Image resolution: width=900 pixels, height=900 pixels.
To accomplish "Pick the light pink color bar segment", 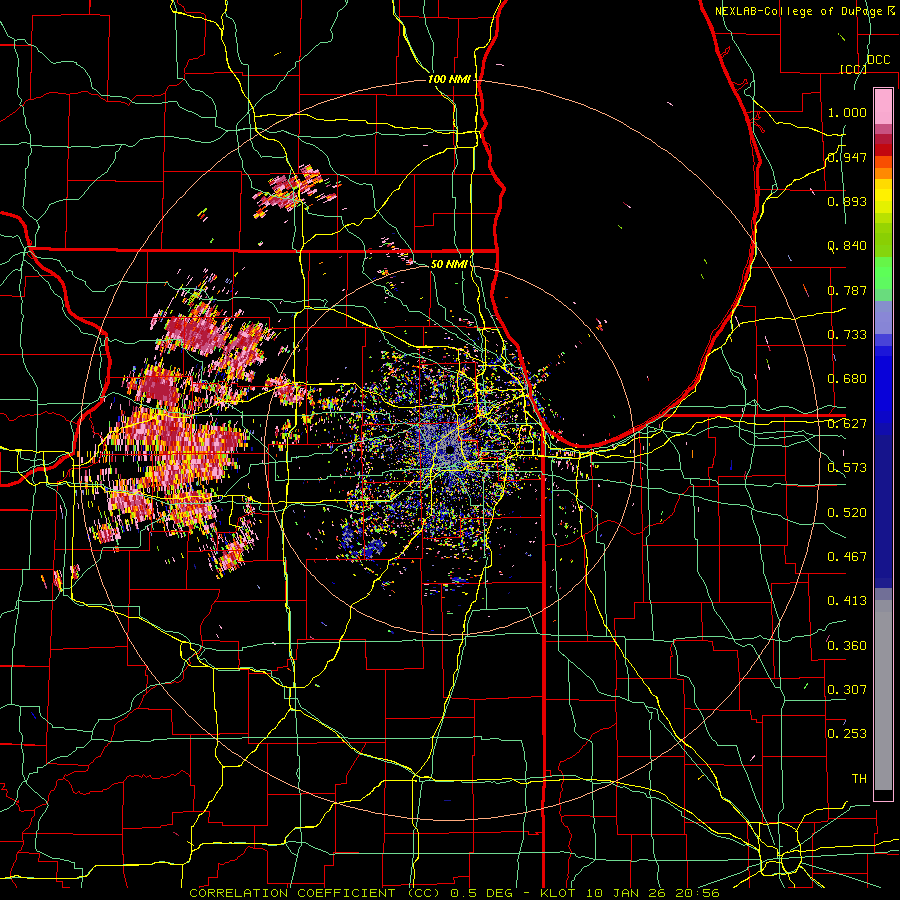I will 883,106.
